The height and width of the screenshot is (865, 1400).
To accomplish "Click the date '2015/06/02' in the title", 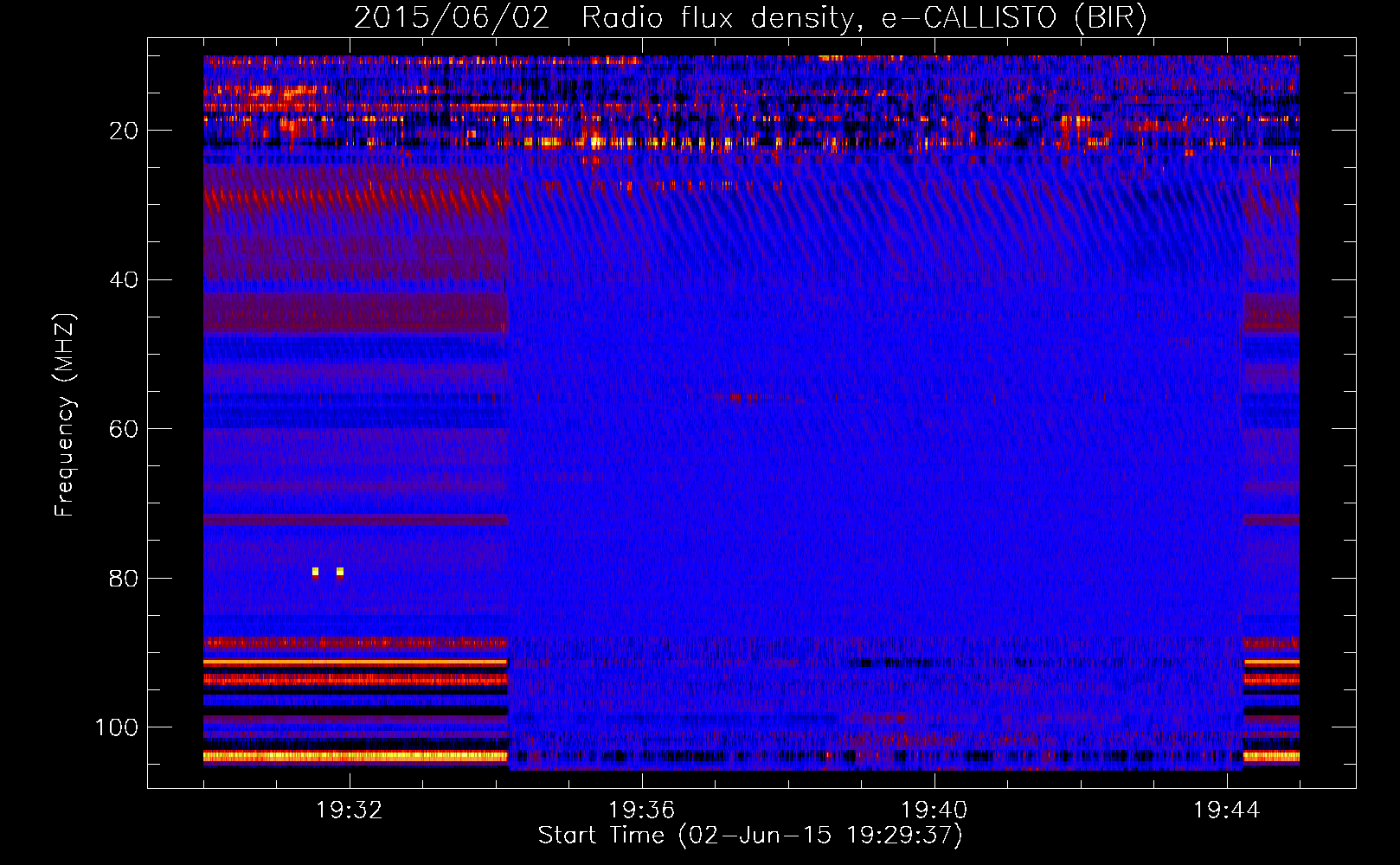I will [452, 18].
